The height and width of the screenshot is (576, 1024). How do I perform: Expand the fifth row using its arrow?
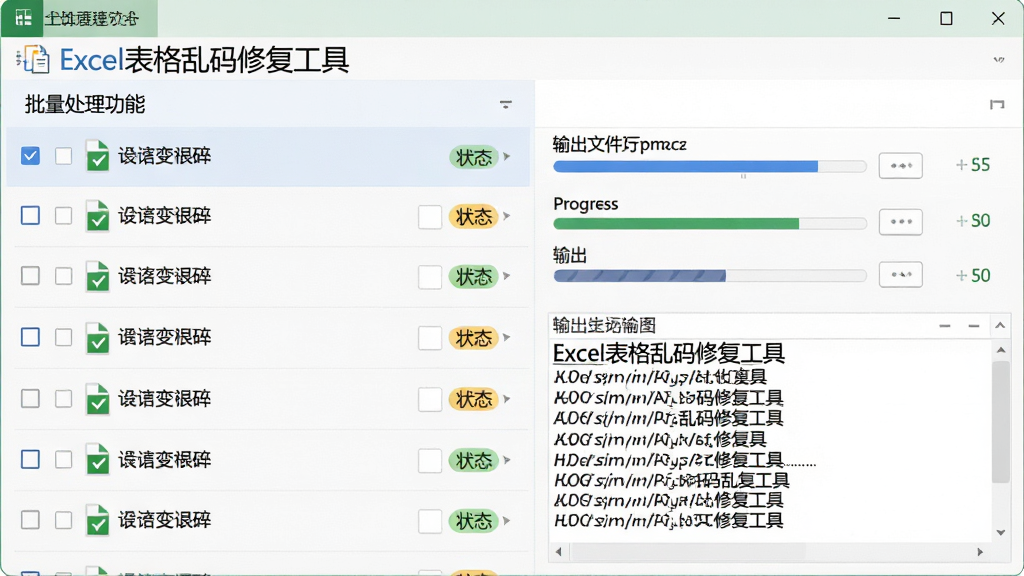point(507,399)
